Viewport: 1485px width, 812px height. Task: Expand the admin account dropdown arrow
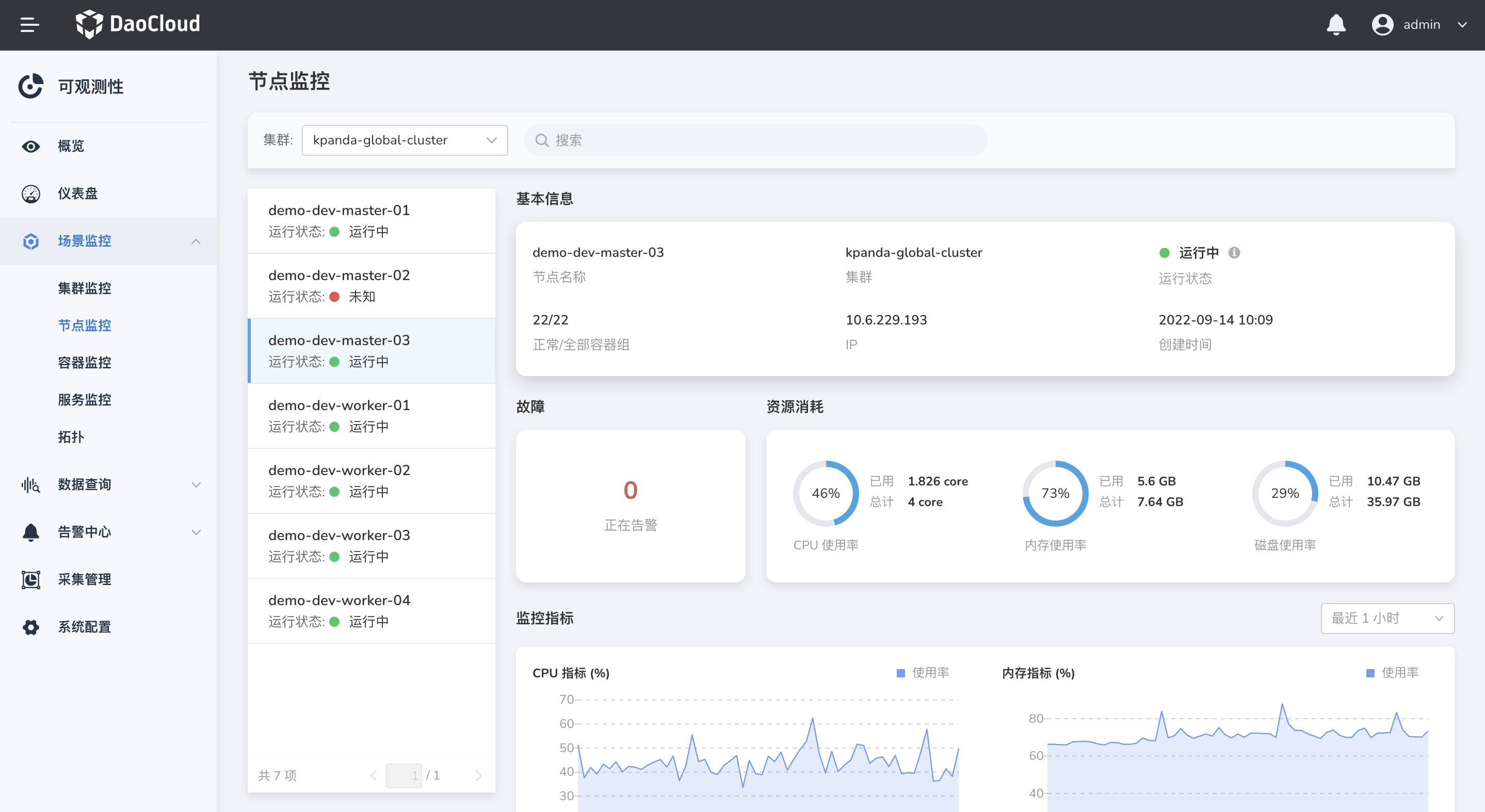pyautogui.click(x=1462, y=25)
